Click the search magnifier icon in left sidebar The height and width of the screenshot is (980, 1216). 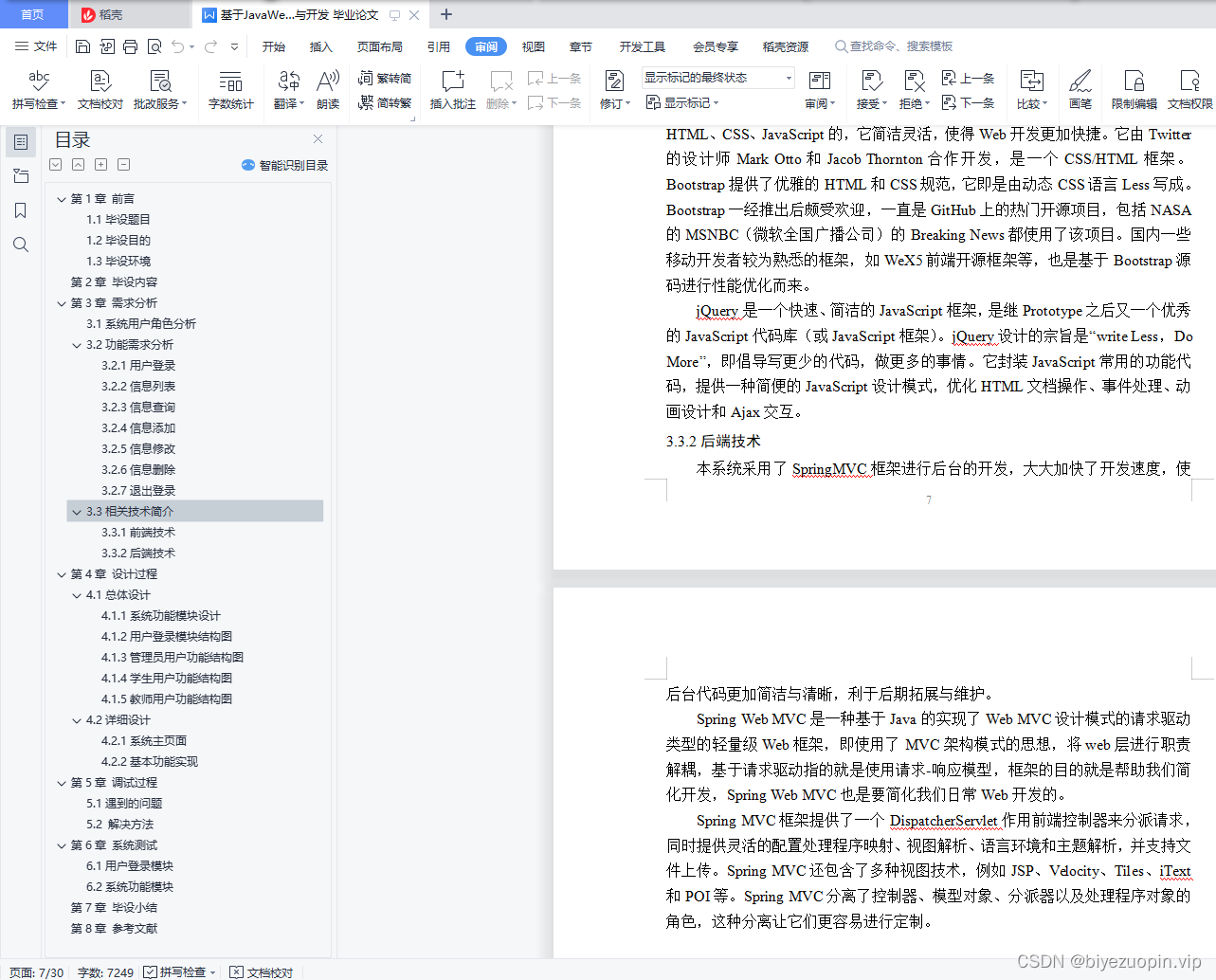20,245
